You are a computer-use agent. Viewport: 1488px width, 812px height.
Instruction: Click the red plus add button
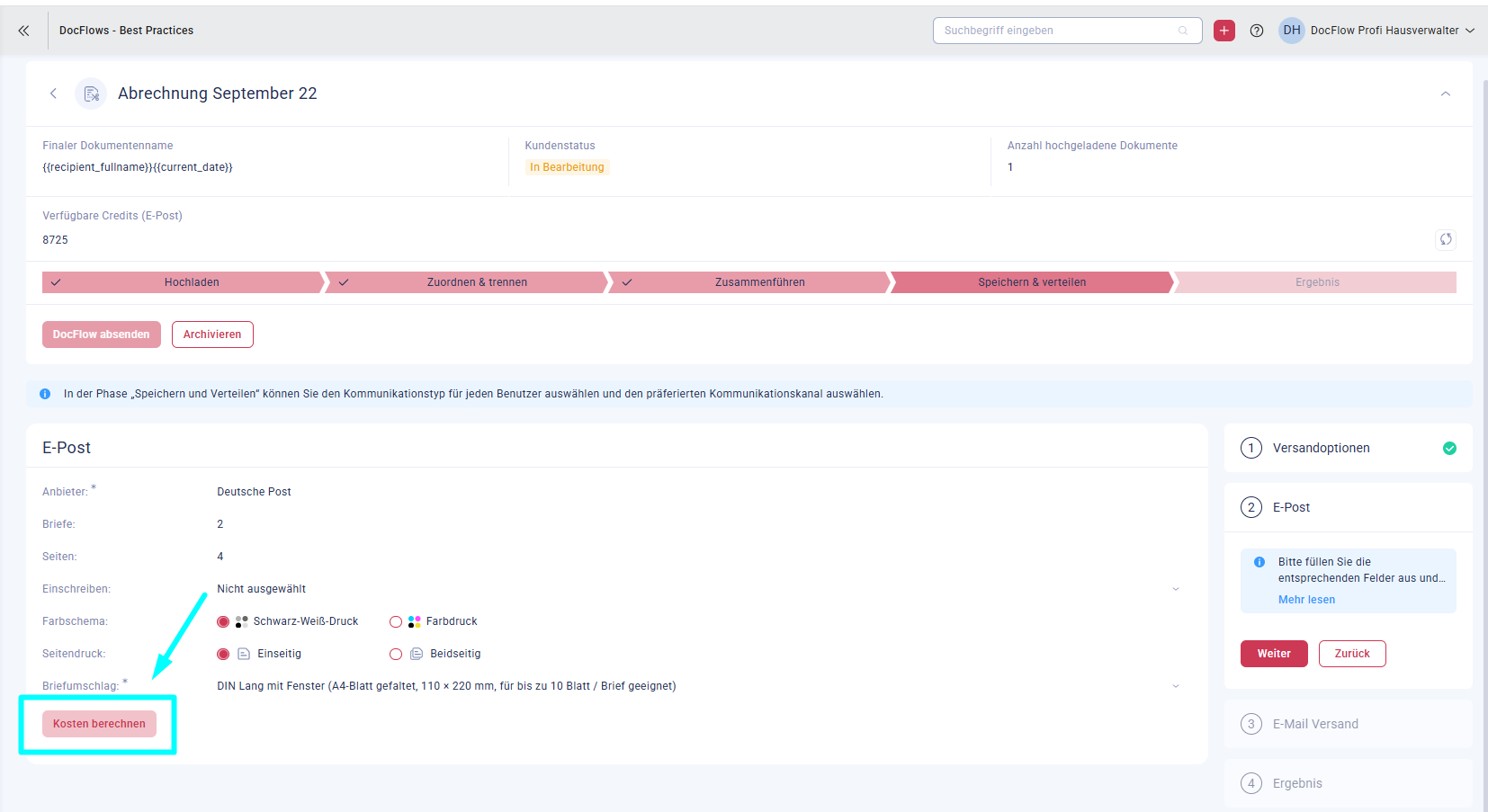pos(1224,31)
